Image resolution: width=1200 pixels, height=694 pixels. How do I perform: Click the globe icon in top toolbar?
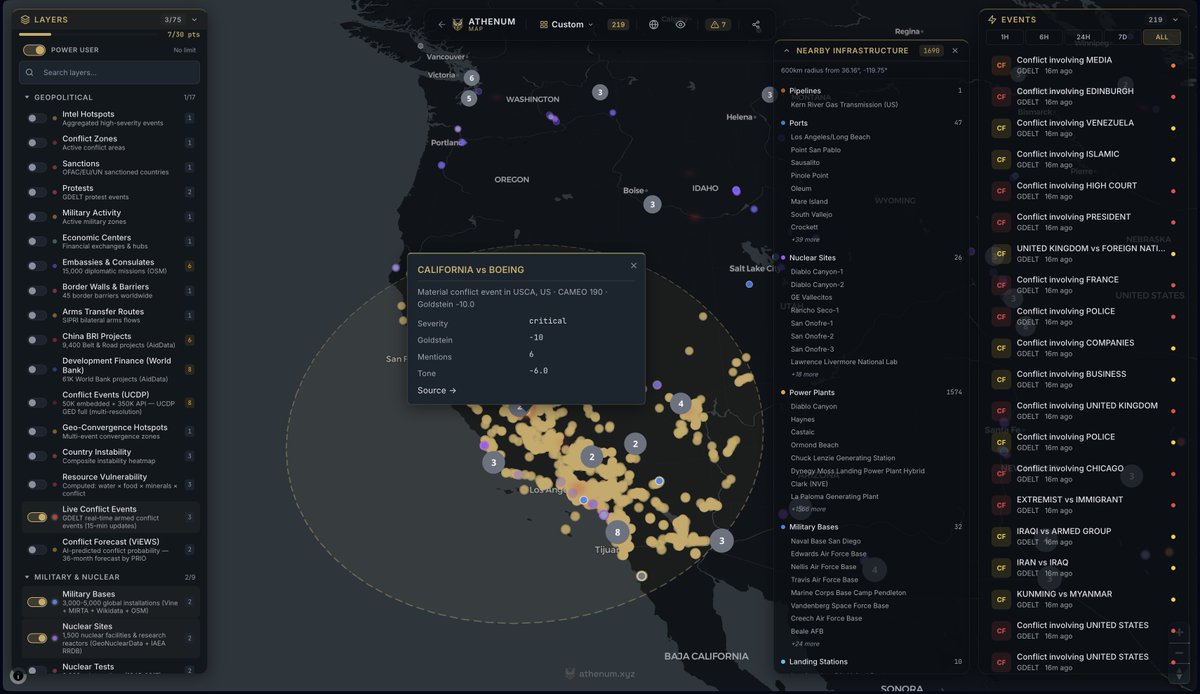654,24
